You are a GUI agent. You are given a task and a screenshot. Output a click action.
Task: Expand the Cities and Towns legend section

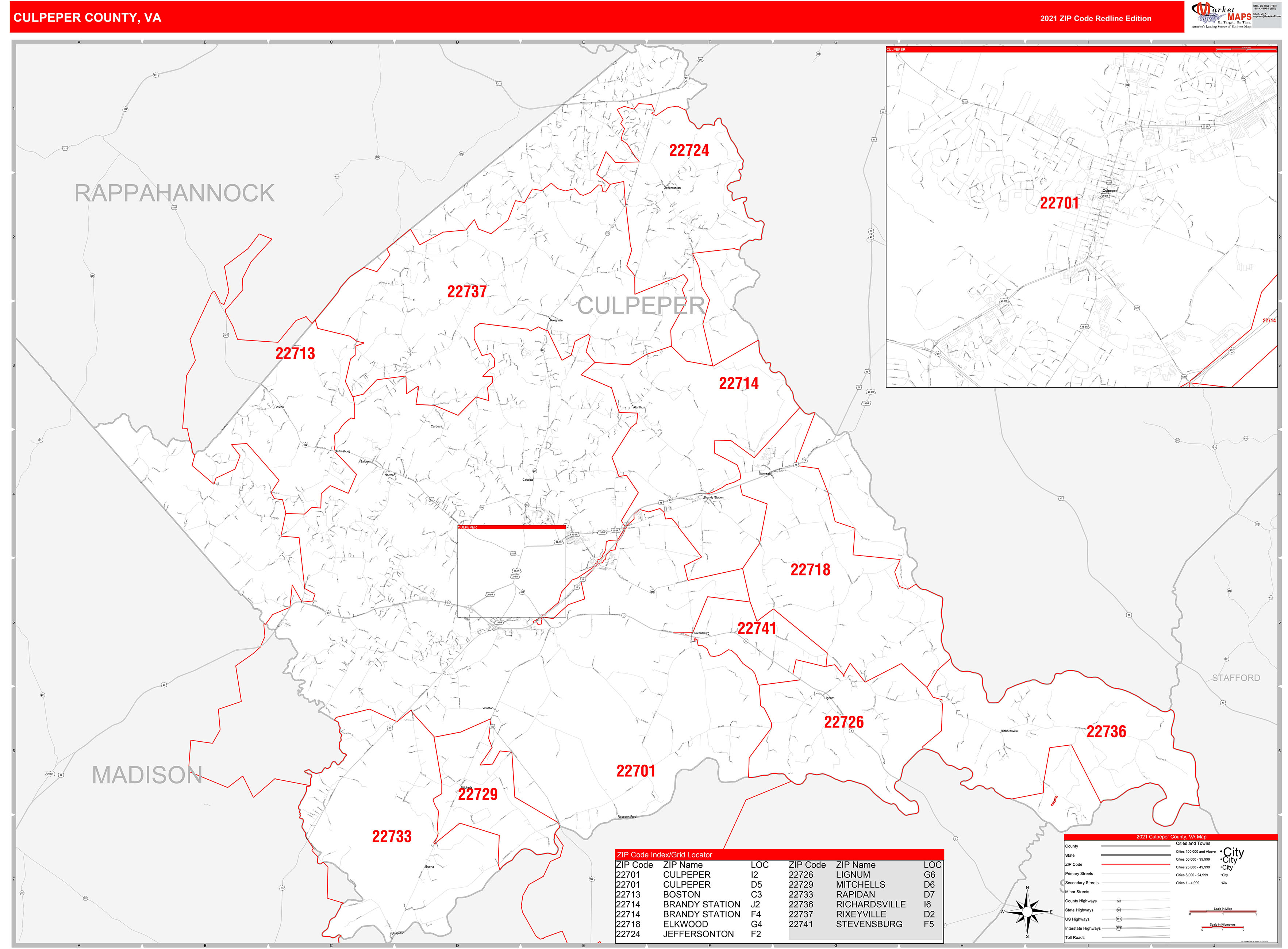point(1193,843)
